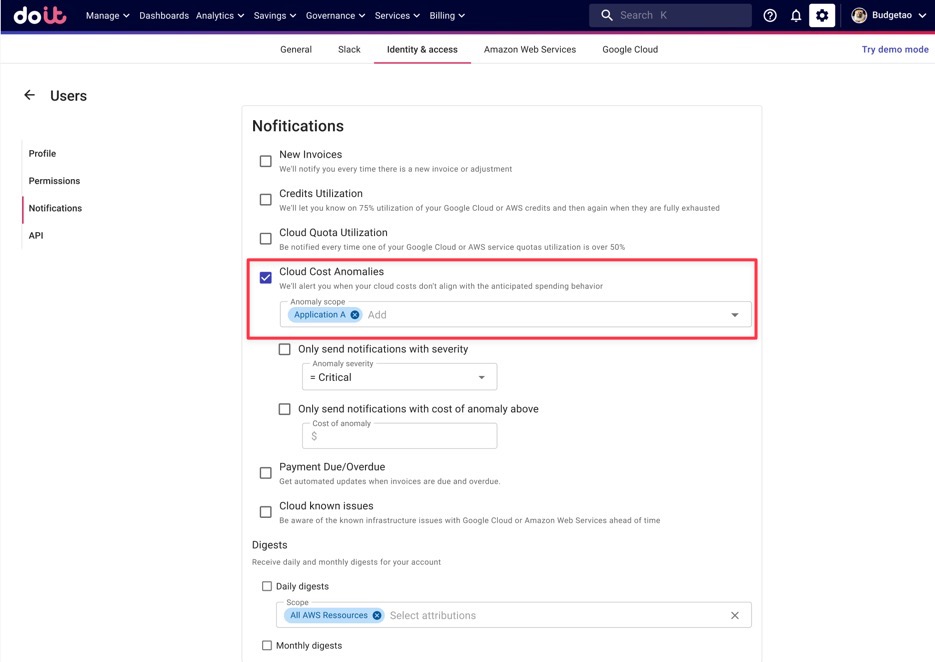This screenshot has height=662, width=935.
Task: Open the Manage menu
Action: [107, 16]
